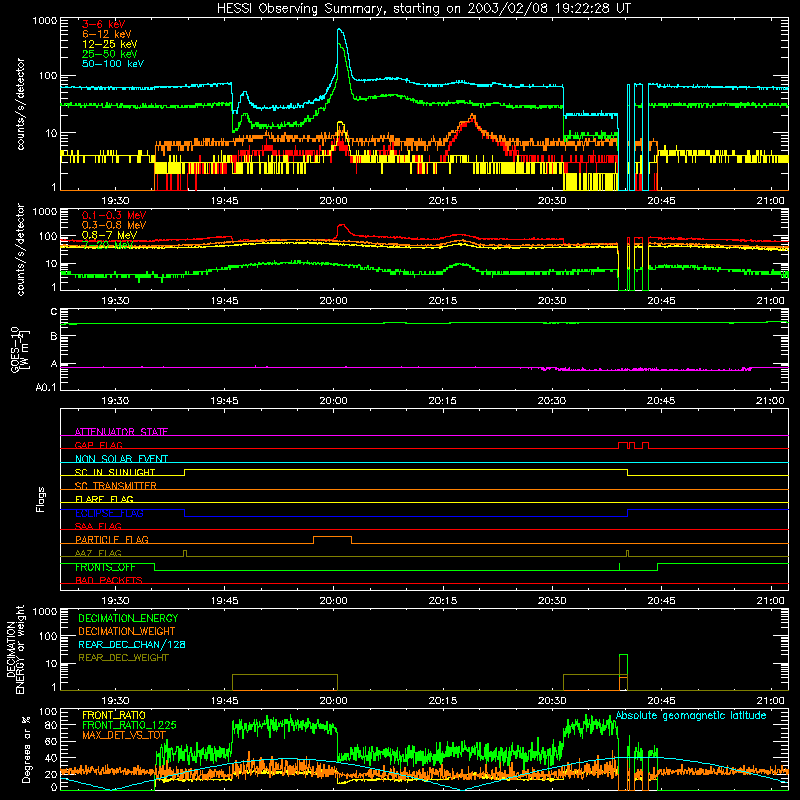Click the vertical Flags axis title
Viewport: 800px width, 800px height.
pos(41,499)
